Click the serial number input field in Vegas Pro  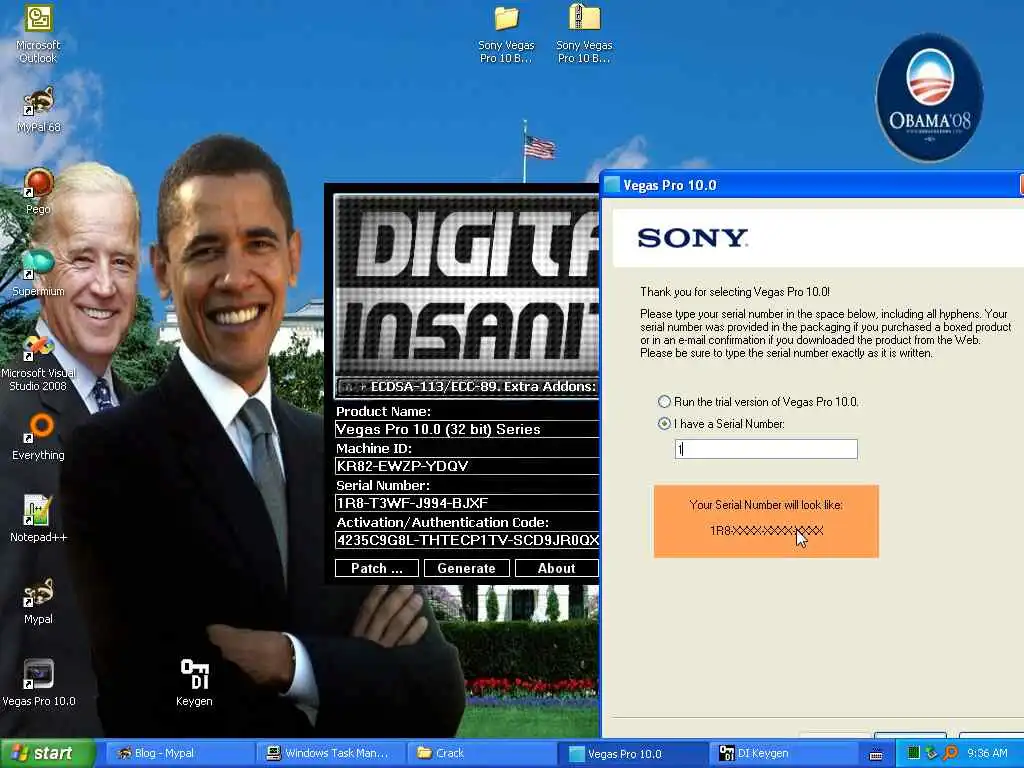point(766,449)
